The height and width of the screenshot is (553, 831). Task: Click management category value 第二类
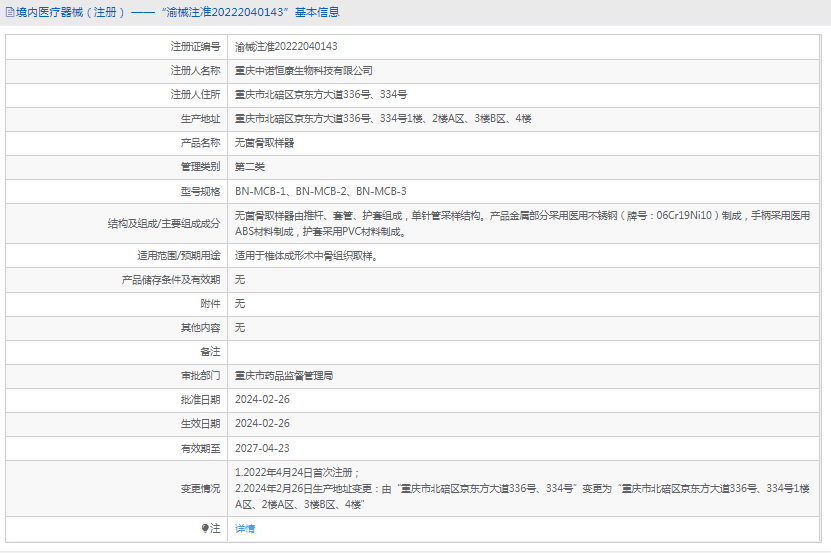click(250, 166)
